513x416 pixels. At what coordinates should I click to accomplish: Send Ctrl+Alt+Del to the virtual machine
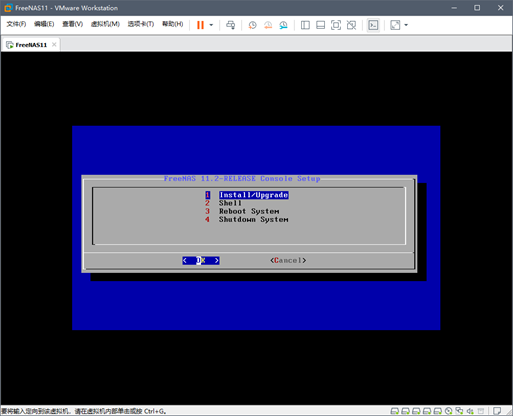tap(230, 25)
